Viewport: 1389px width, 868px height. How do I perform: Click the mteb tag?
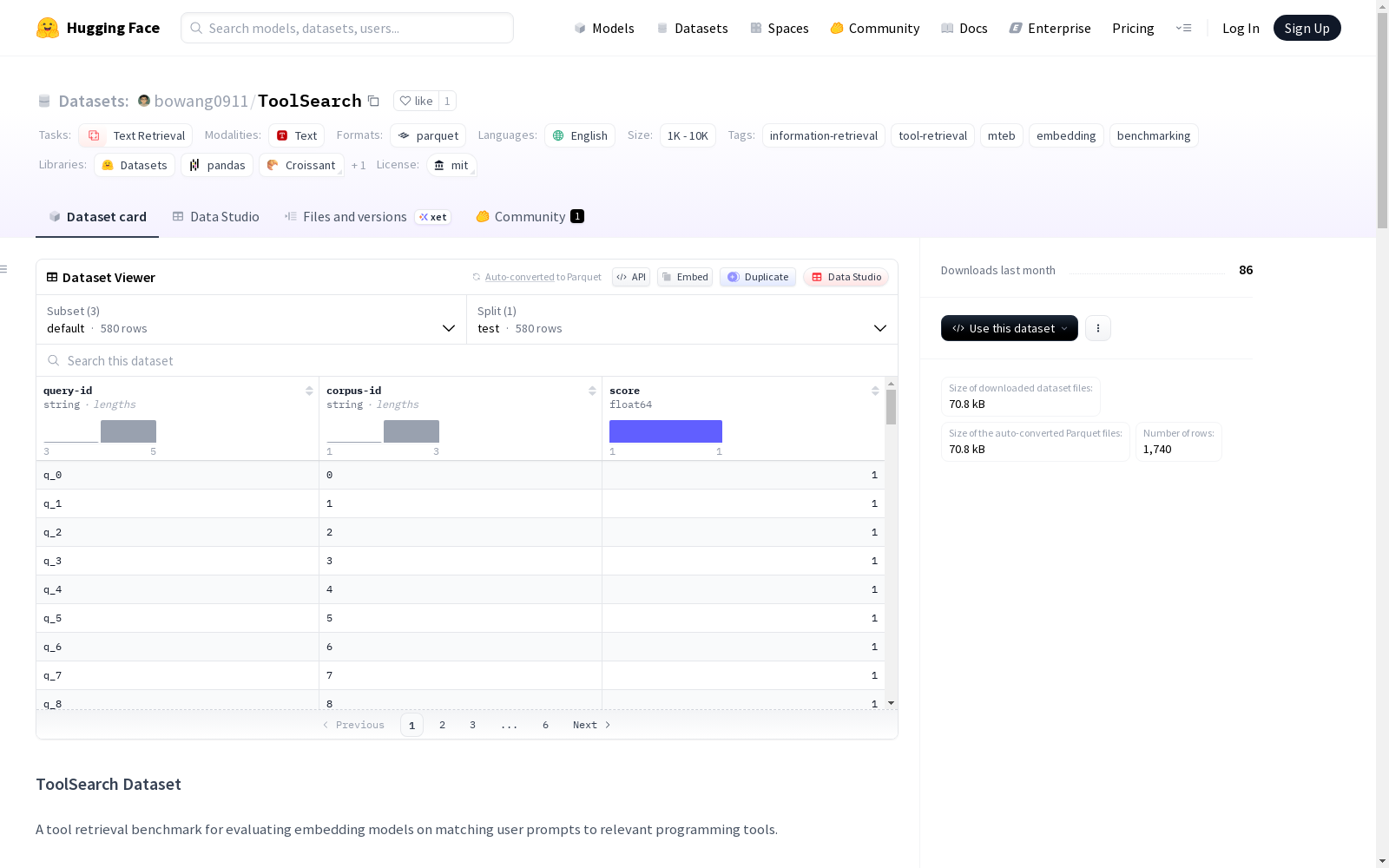[x=1002, y=135]
